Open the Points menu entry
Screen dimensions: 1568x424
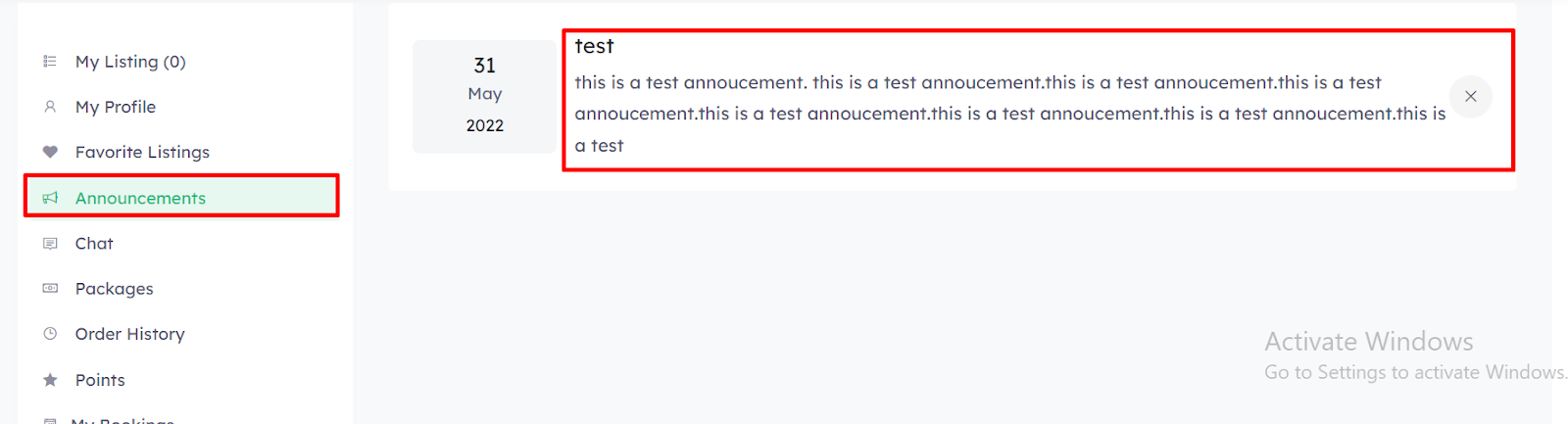coord(182,379)
